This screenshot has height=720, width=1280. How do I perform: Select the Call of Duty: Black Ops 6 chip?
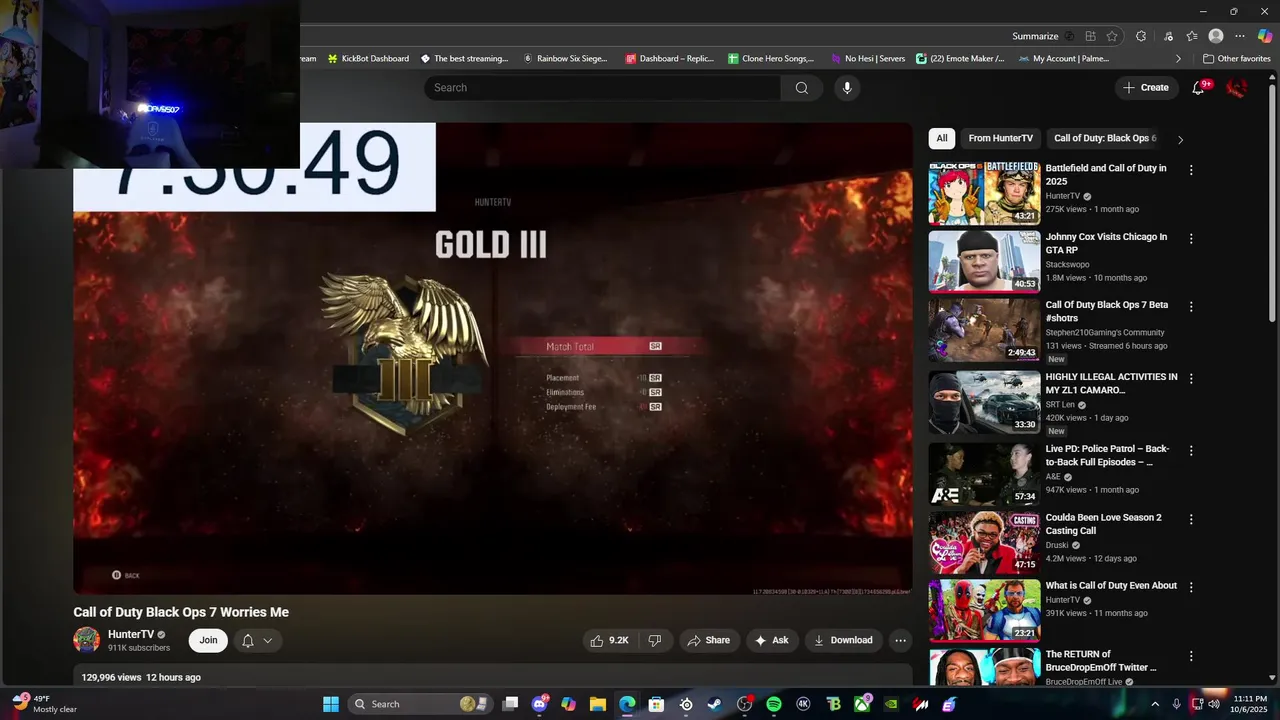click(1105, 139)
